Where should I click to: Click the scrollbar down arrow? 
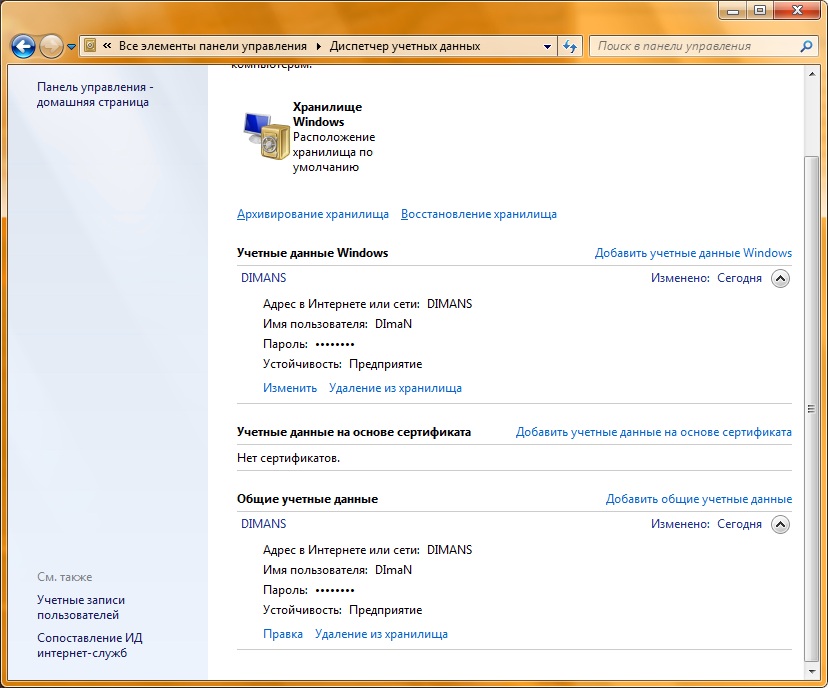812,672
